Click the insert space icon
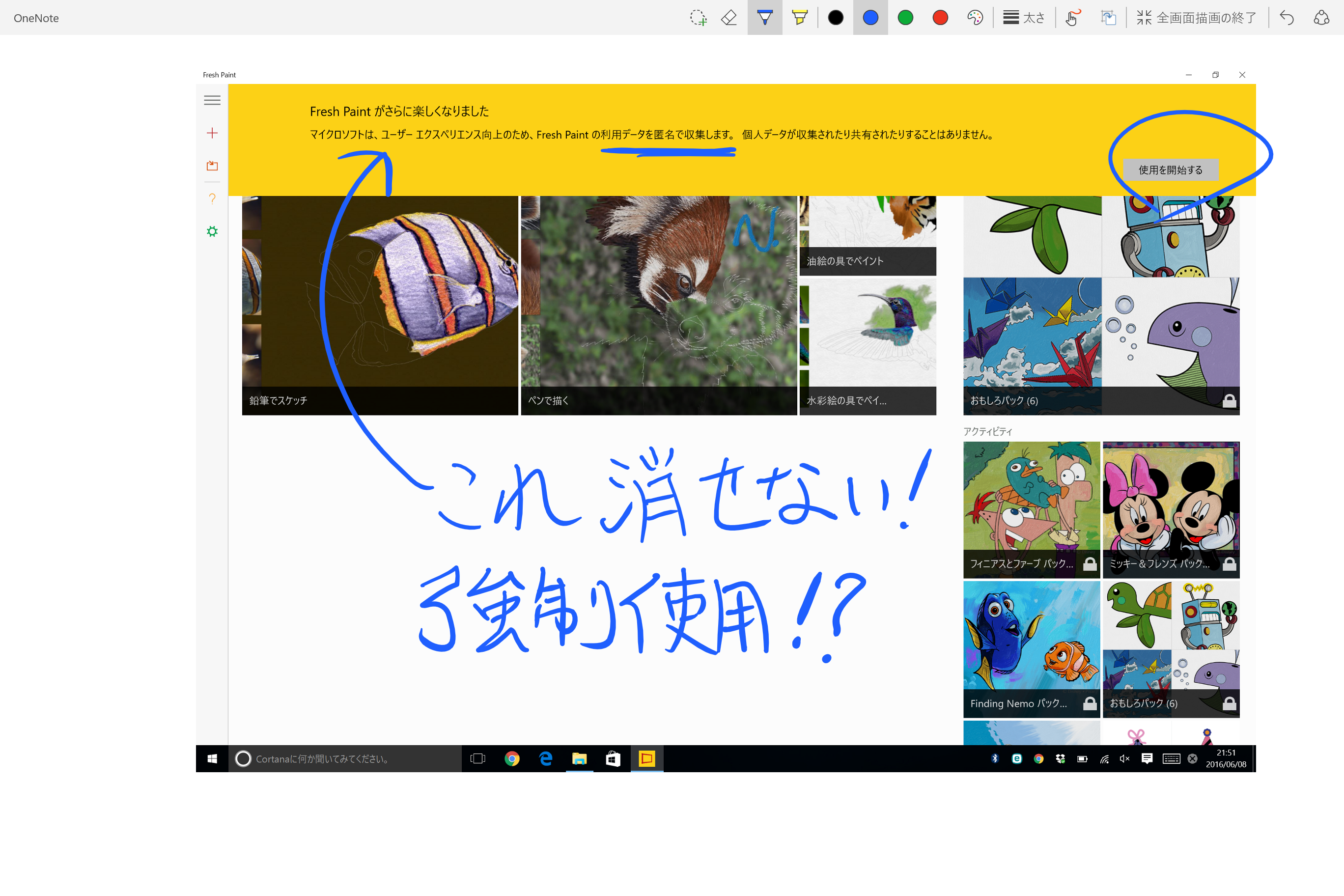This screenshot has height=896, width=1344. point(1108,18)
